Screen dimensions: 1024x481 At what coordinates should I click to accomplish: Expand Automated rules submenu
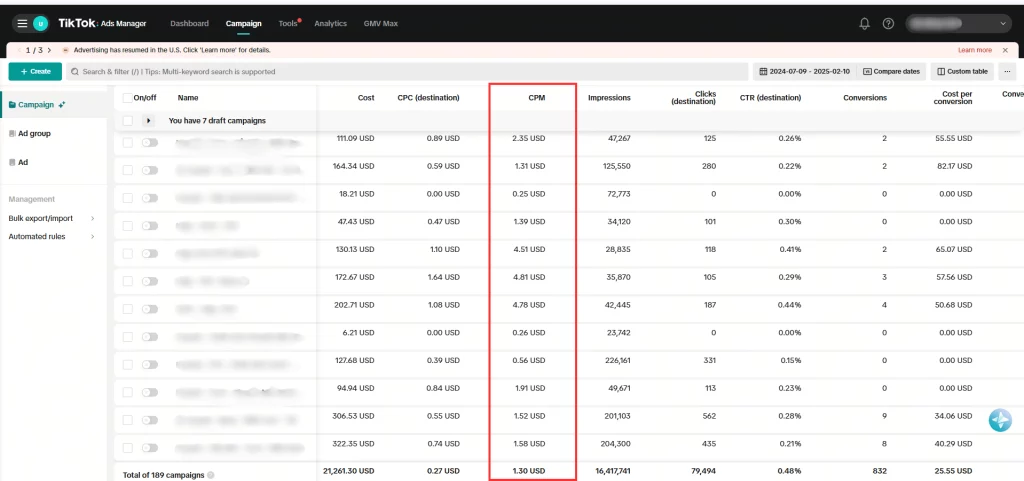tap(92, 236)
